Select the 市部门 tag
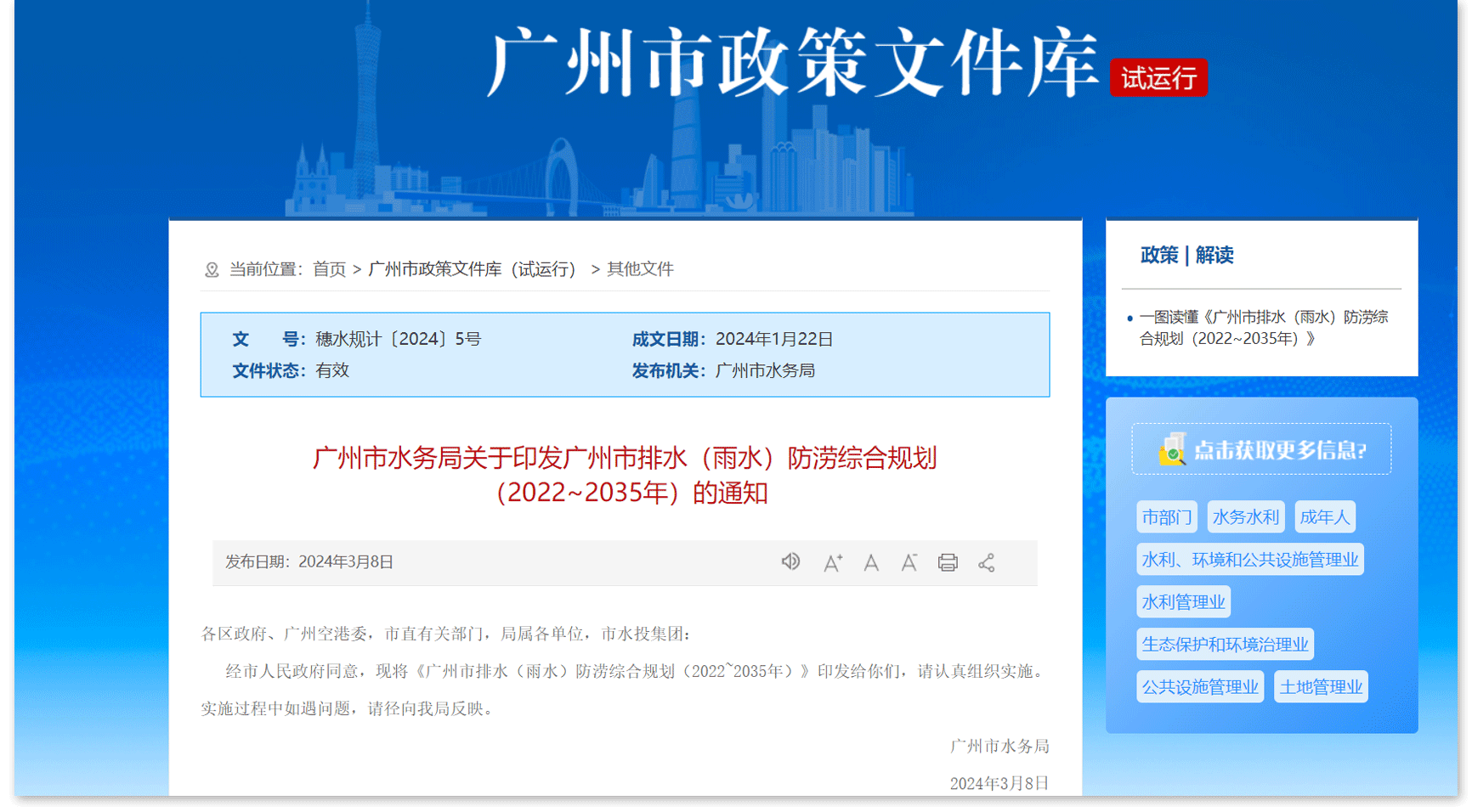This screenshot has width=1472, height=812. [1166, 516]
